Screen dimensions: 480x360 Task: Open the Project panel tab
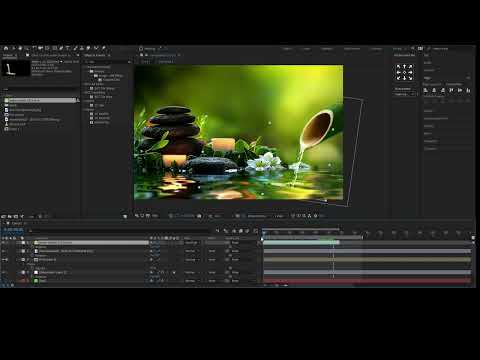[8, 55]
